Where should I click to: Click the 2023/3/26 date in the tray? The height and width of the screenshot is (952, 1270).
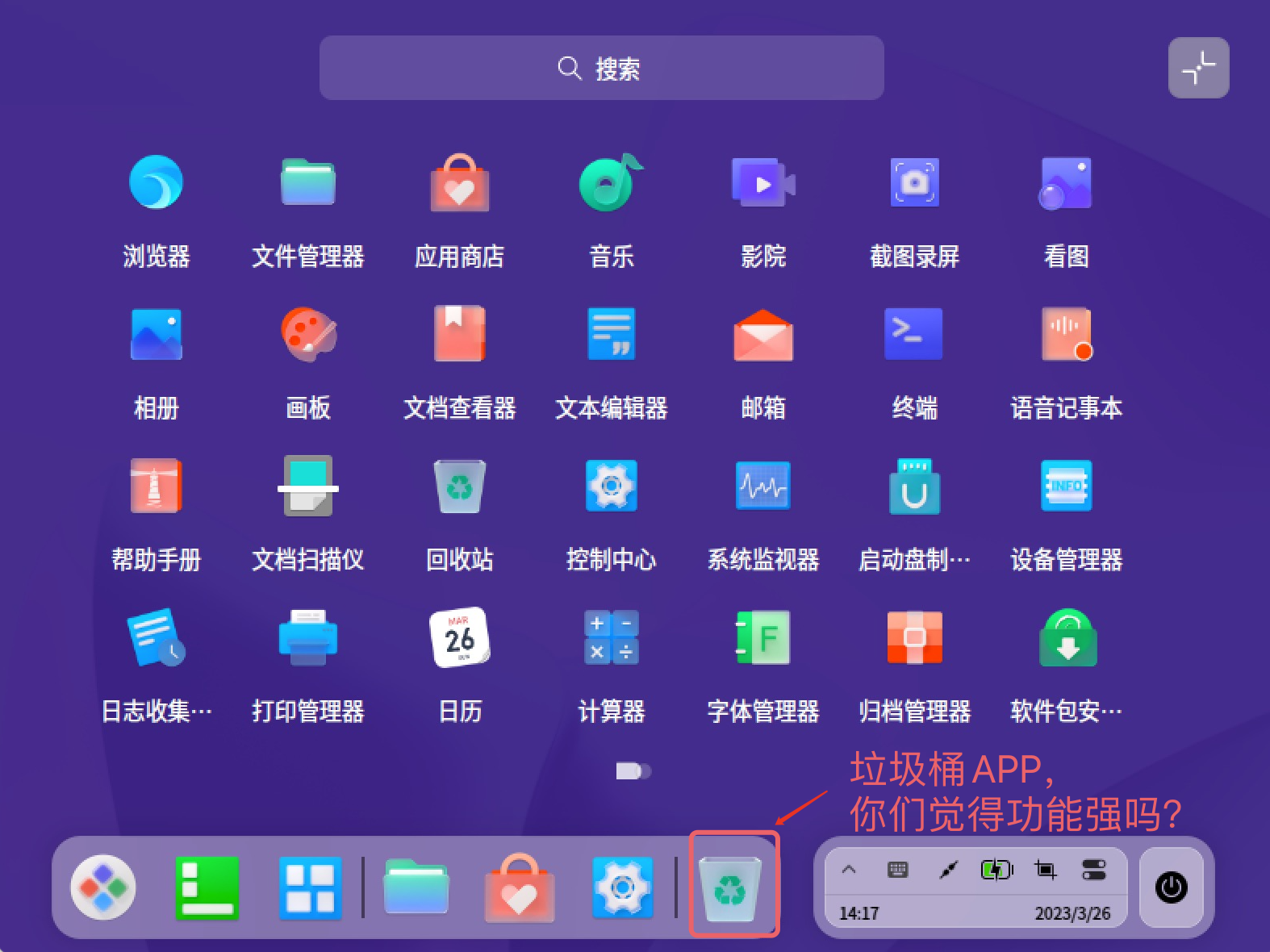point(1072,913)
